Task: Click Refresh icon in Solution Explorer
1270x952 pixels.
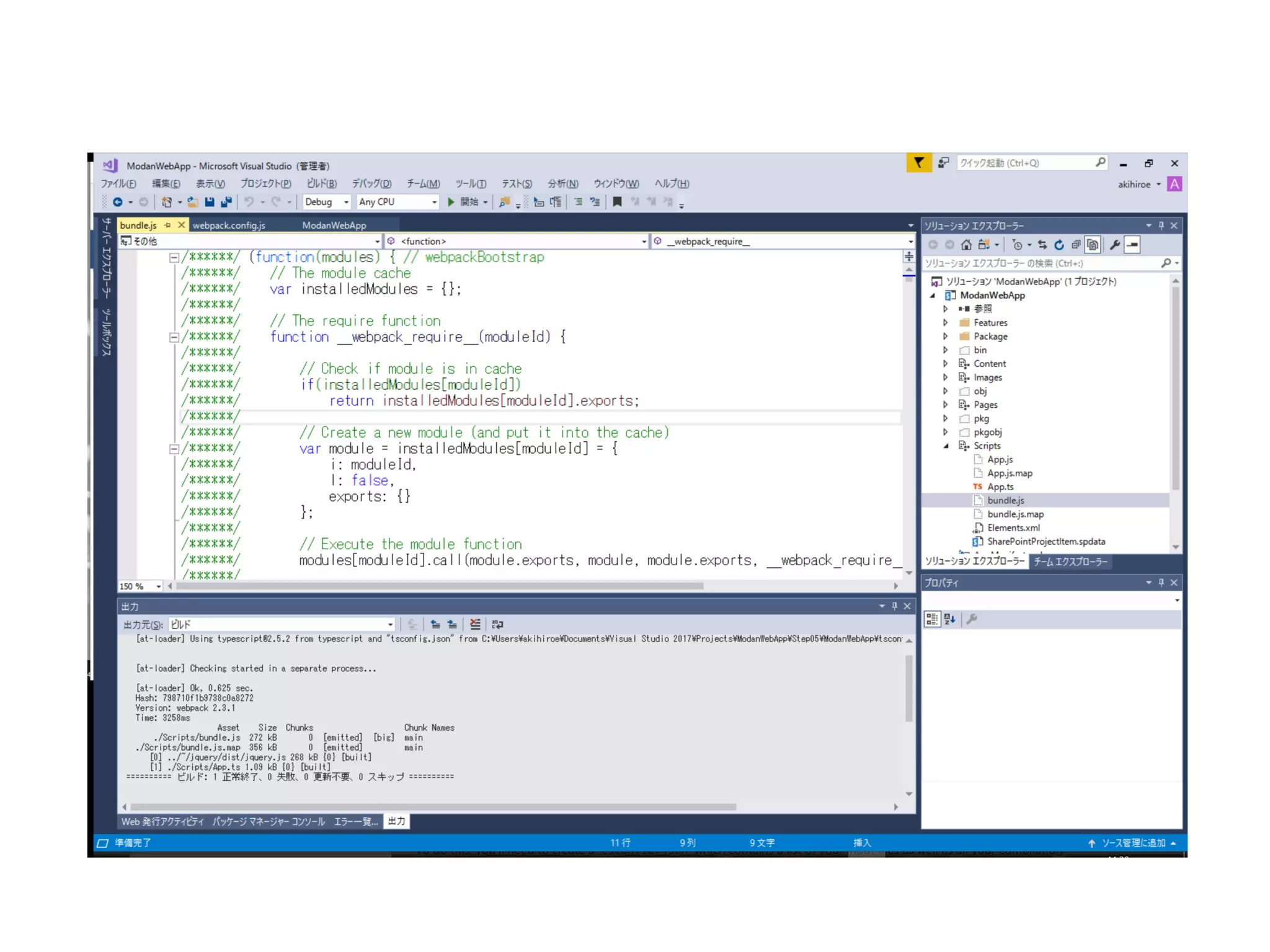Action: (x=1059, y=245)
